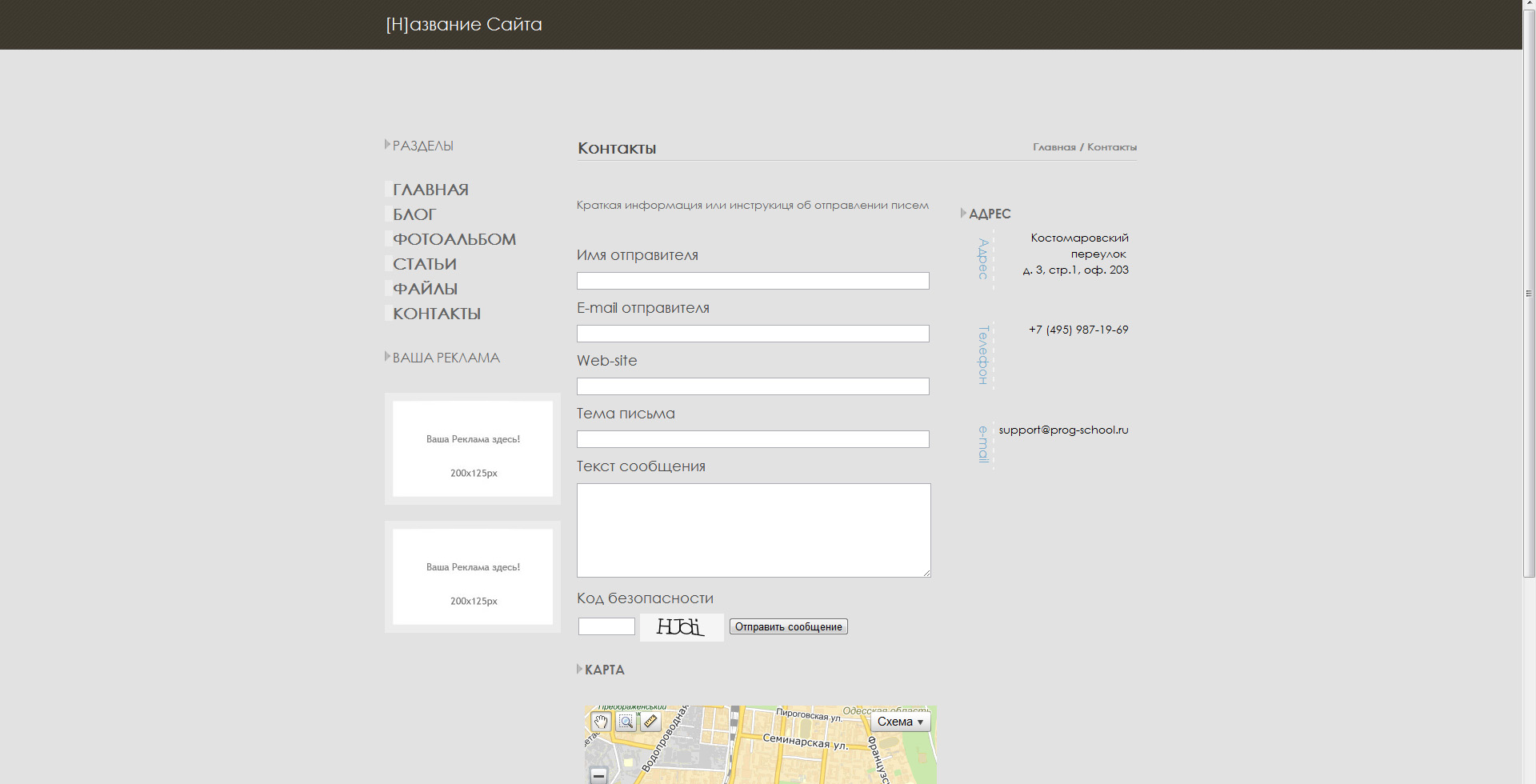Click the site title in header
This screenshot has width=1536, height=784.
pos(464,25)
